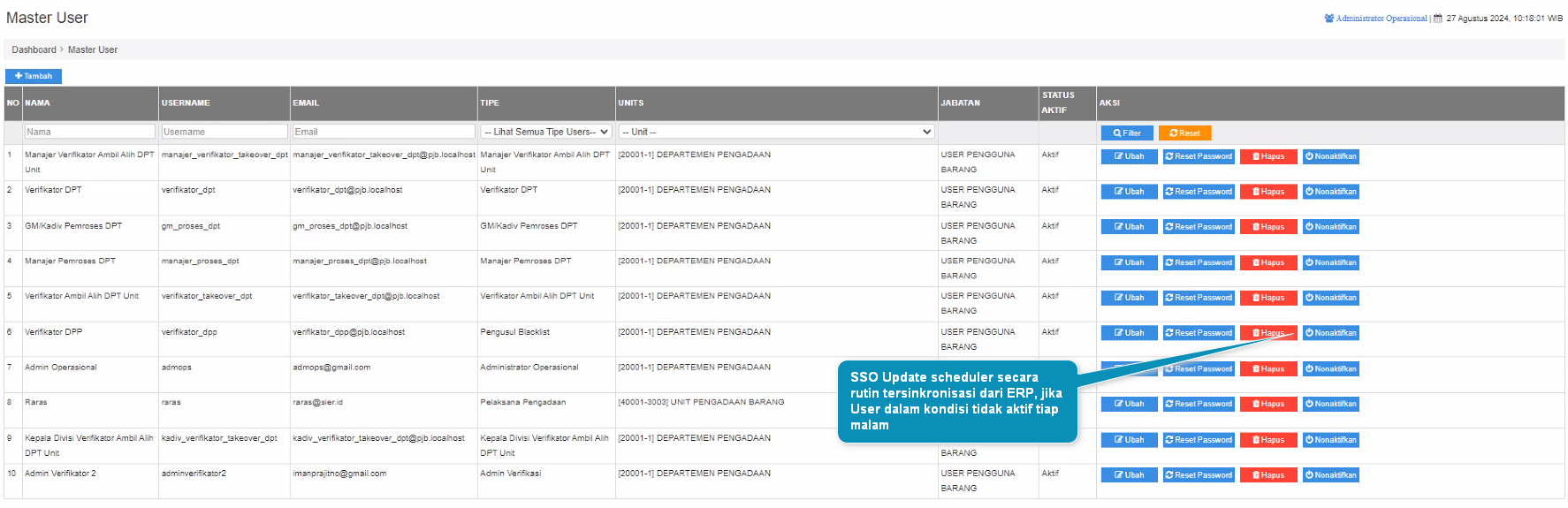Viewport: 1568px width, 508px height.
Task: Reset password for kadiv_verifikator_takeover_dpt
Action: click(x=1199, y=440)
